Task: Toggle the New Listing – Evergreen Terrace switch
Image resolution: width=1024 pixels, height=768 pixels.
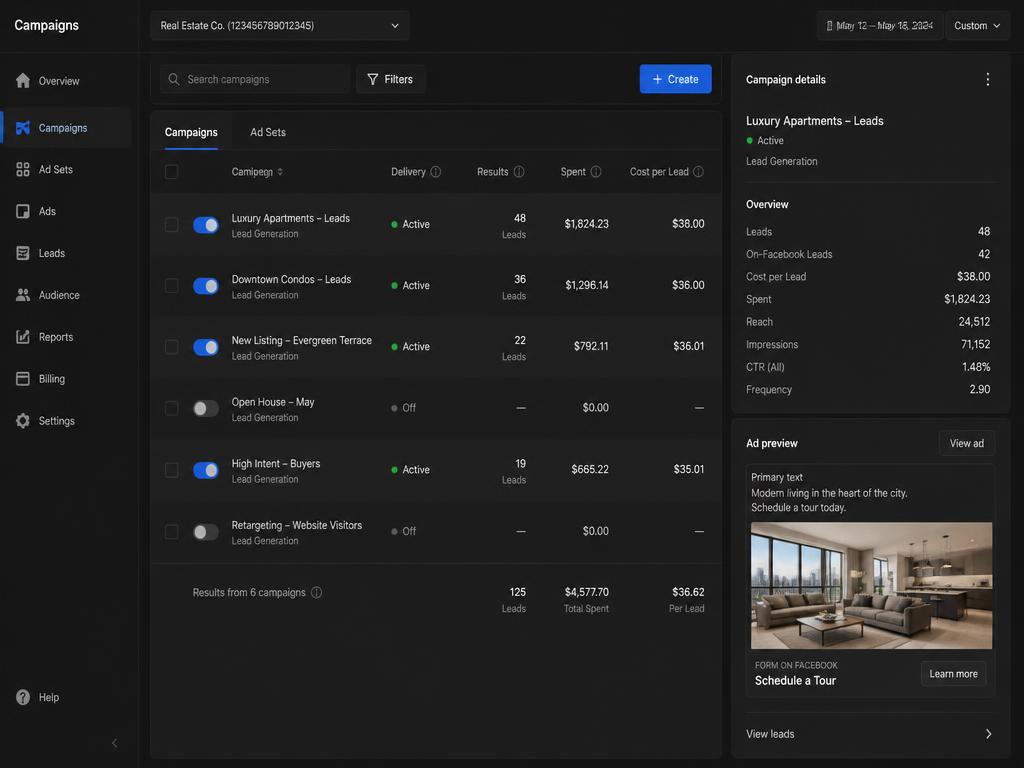Action: (206, 347)
